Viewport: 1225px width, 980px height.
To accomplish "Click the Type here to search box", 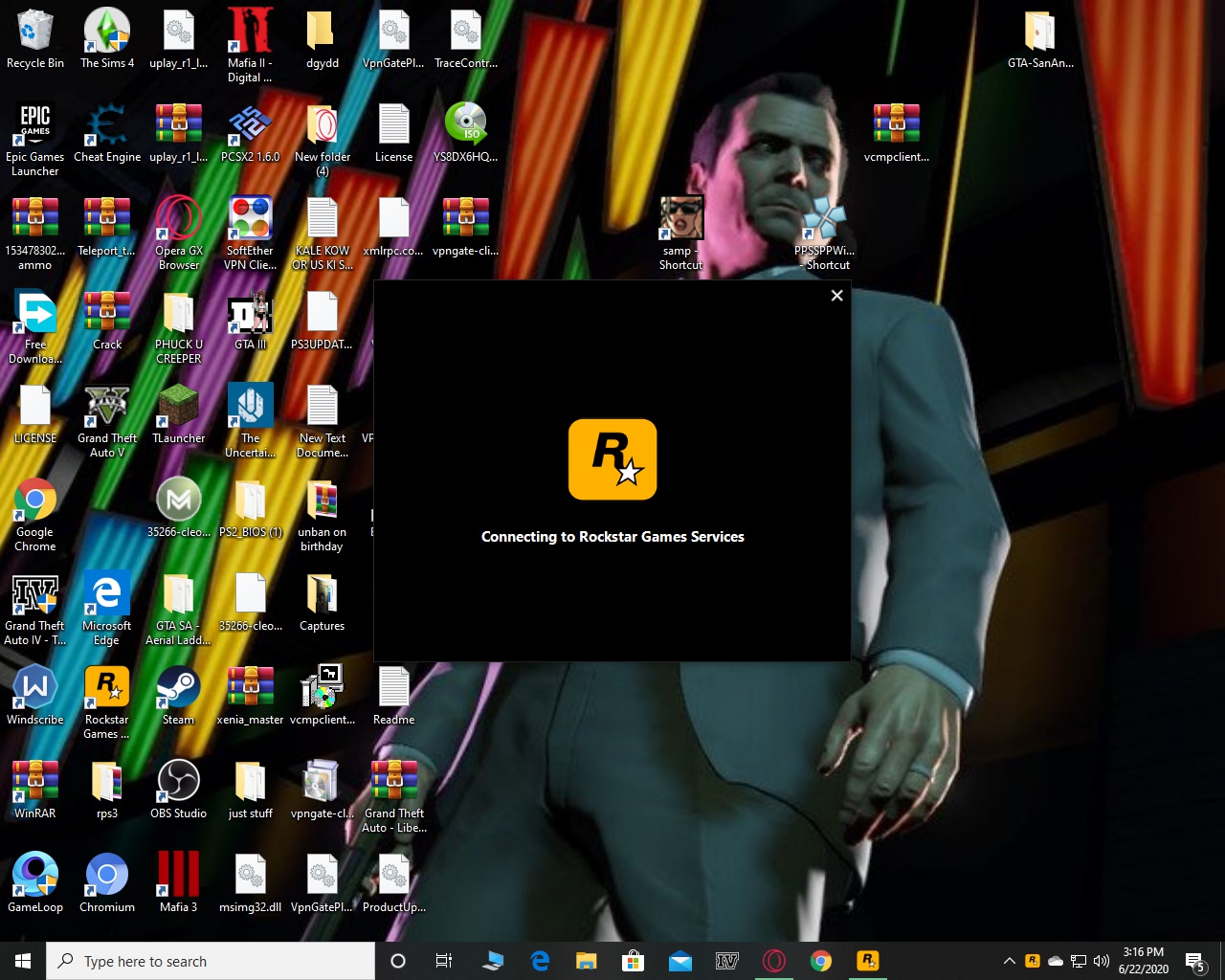I will pyautogui.click(x=211, y=961).
